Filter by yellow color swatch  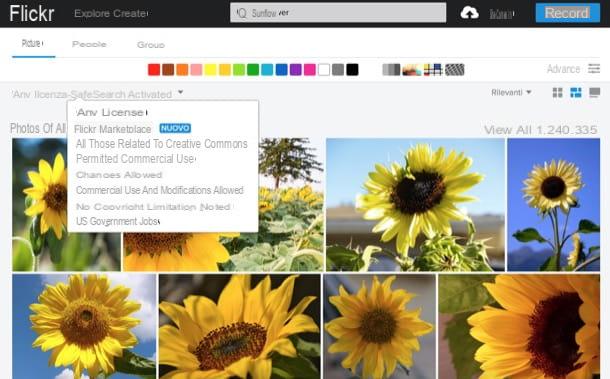pyautogui.click(x=210, y=70)
